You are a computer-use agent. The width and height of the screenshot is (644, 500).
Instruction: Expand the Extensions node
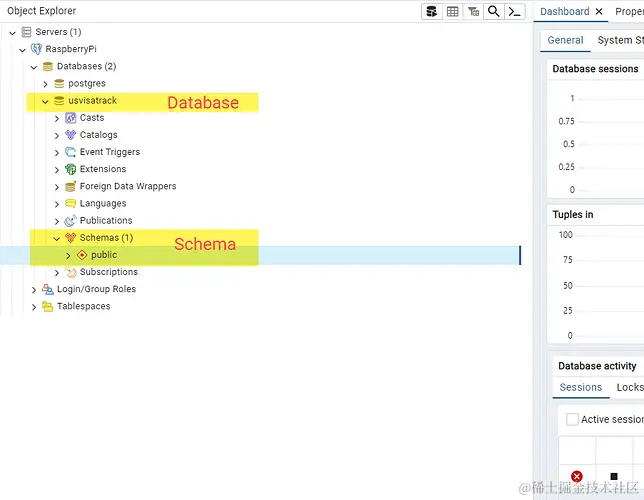(x=57, y=170)
